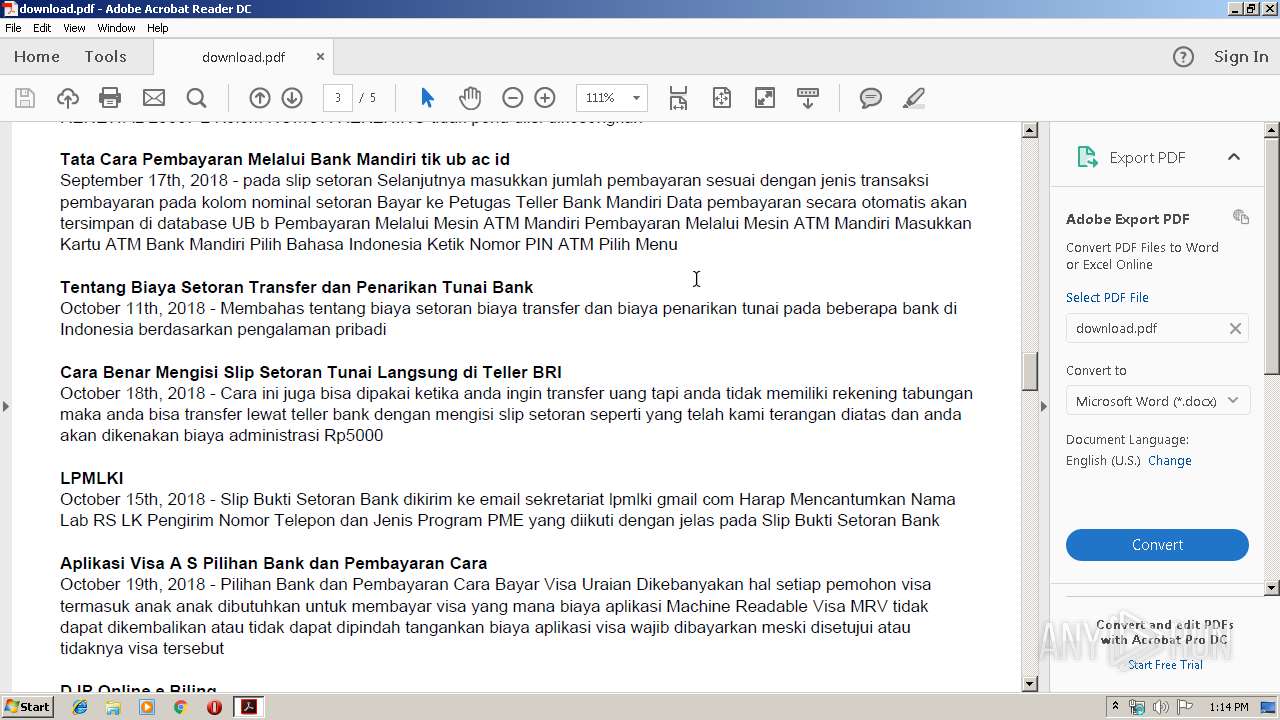Open the Help question mark icon

click(1183, 57)
